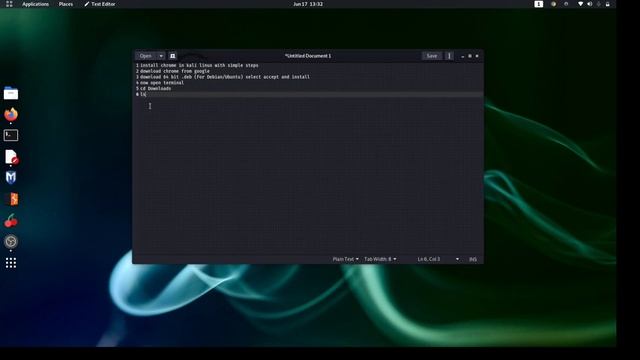
Task: Click the volume icon in the top bar
Action: click(x=589, y=4)
